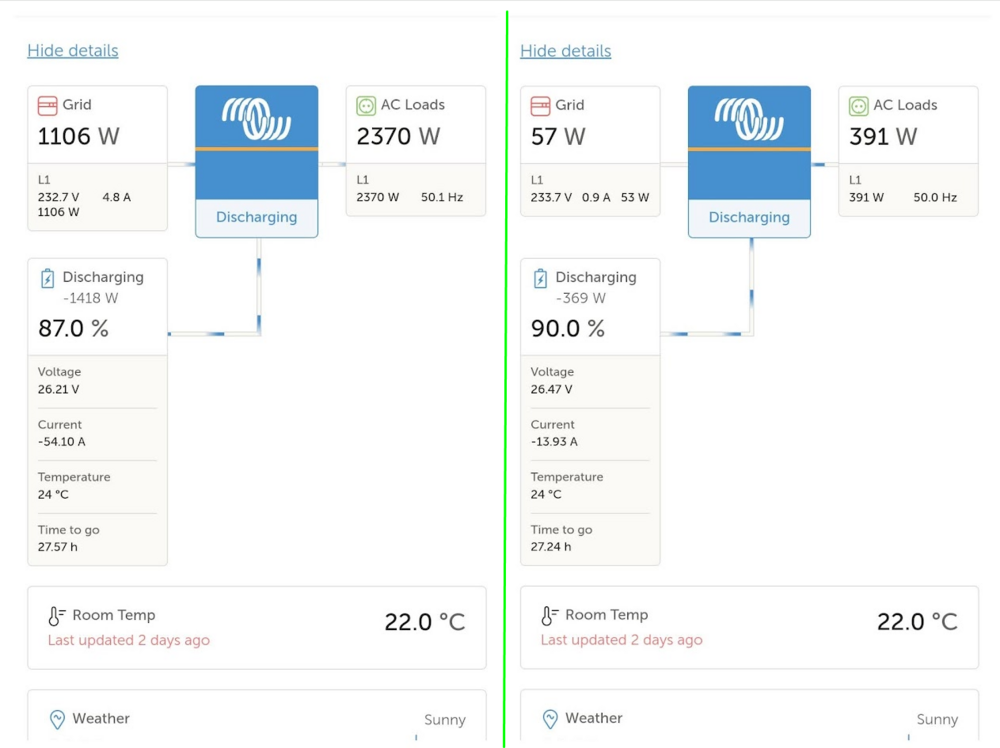Click the Weather location icon in right panel
The height and width of the screenshot is (748, 1000).
click(x=549, y=719)
